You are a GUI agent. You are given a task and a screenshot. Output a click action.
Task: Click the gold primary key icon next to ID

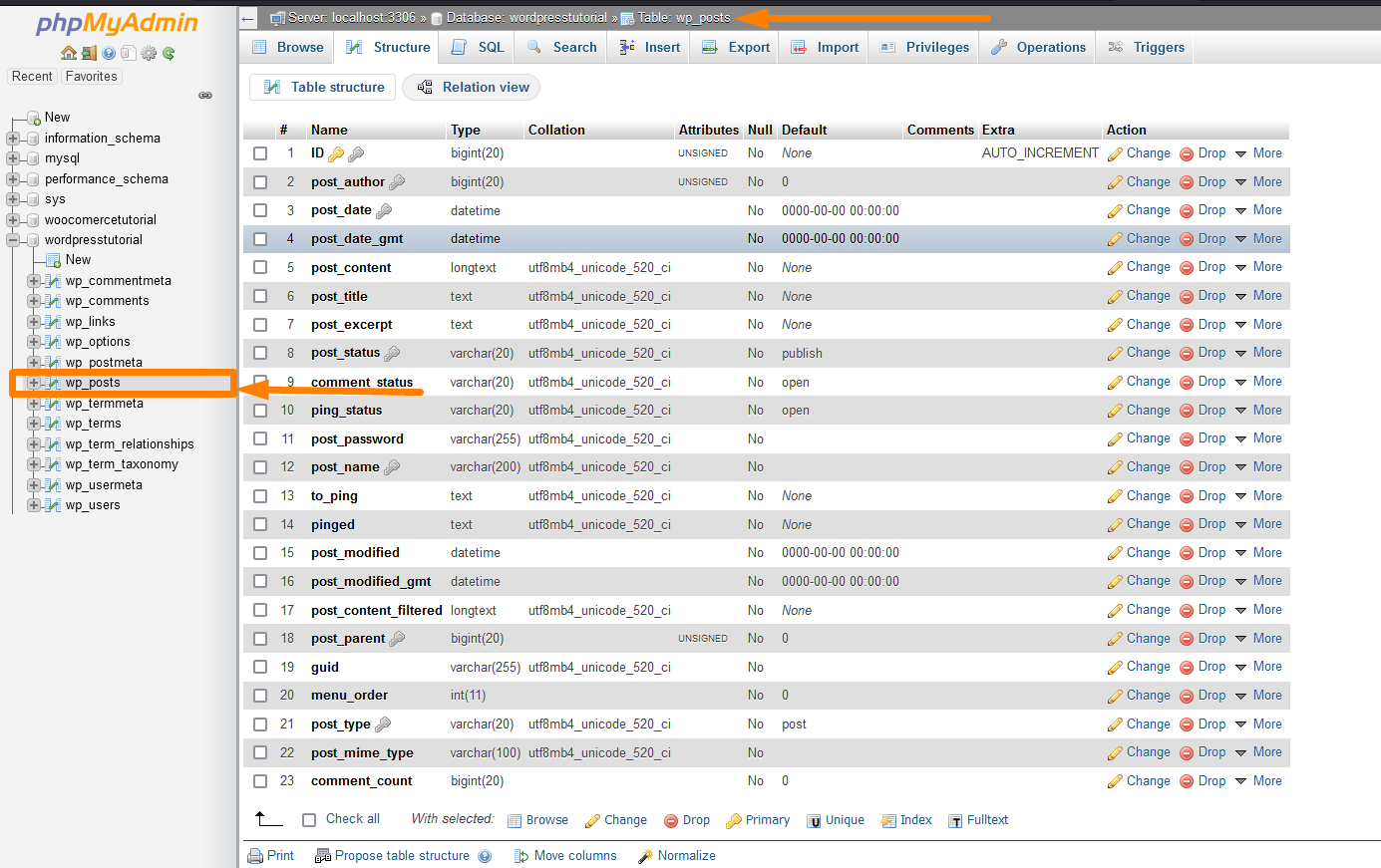tap(336, 153)
